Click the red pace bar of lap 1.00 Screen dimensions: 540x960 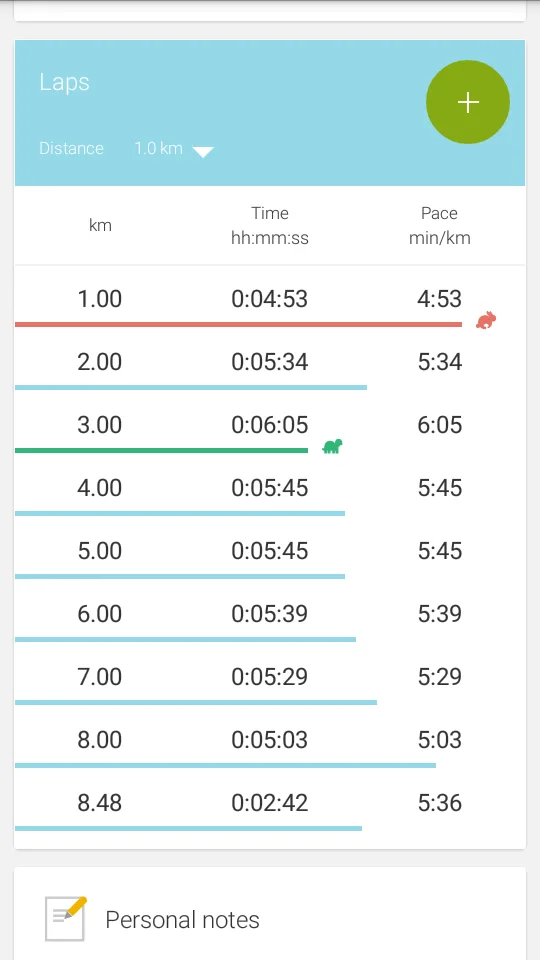(x=238, y=324)
